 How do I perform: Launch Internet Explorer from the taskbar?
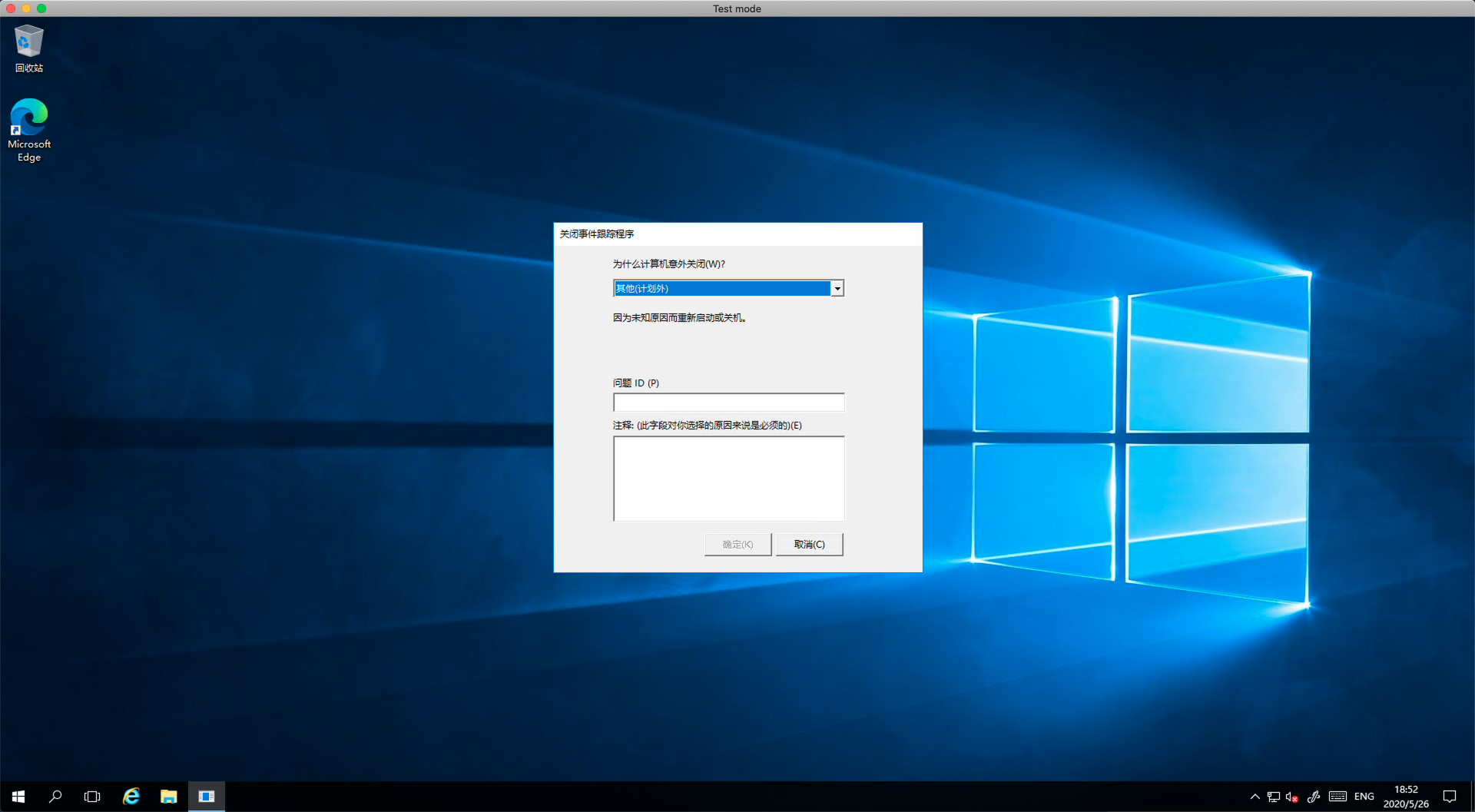[x=131, y=797]
